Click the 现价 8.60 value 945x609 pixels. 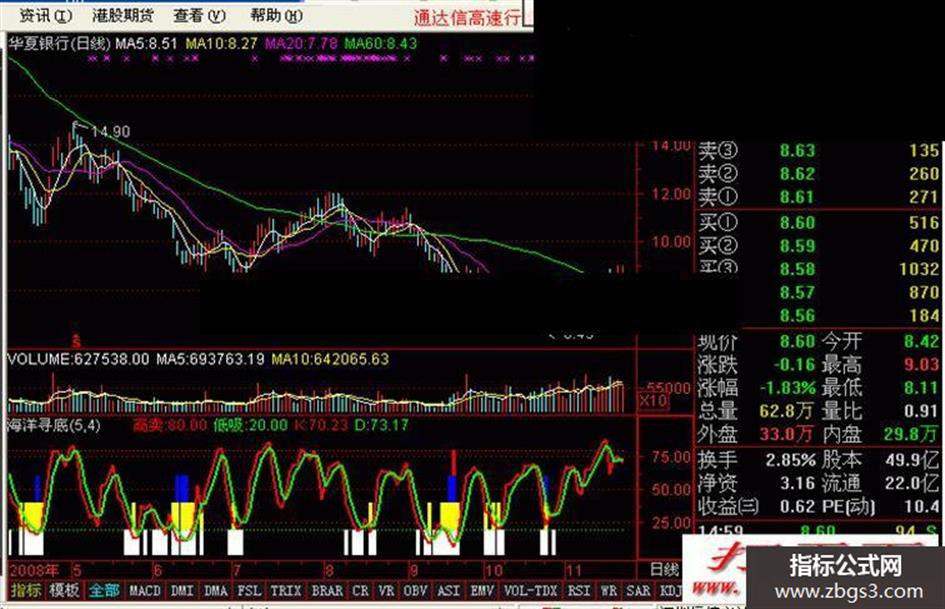point(797,342)
